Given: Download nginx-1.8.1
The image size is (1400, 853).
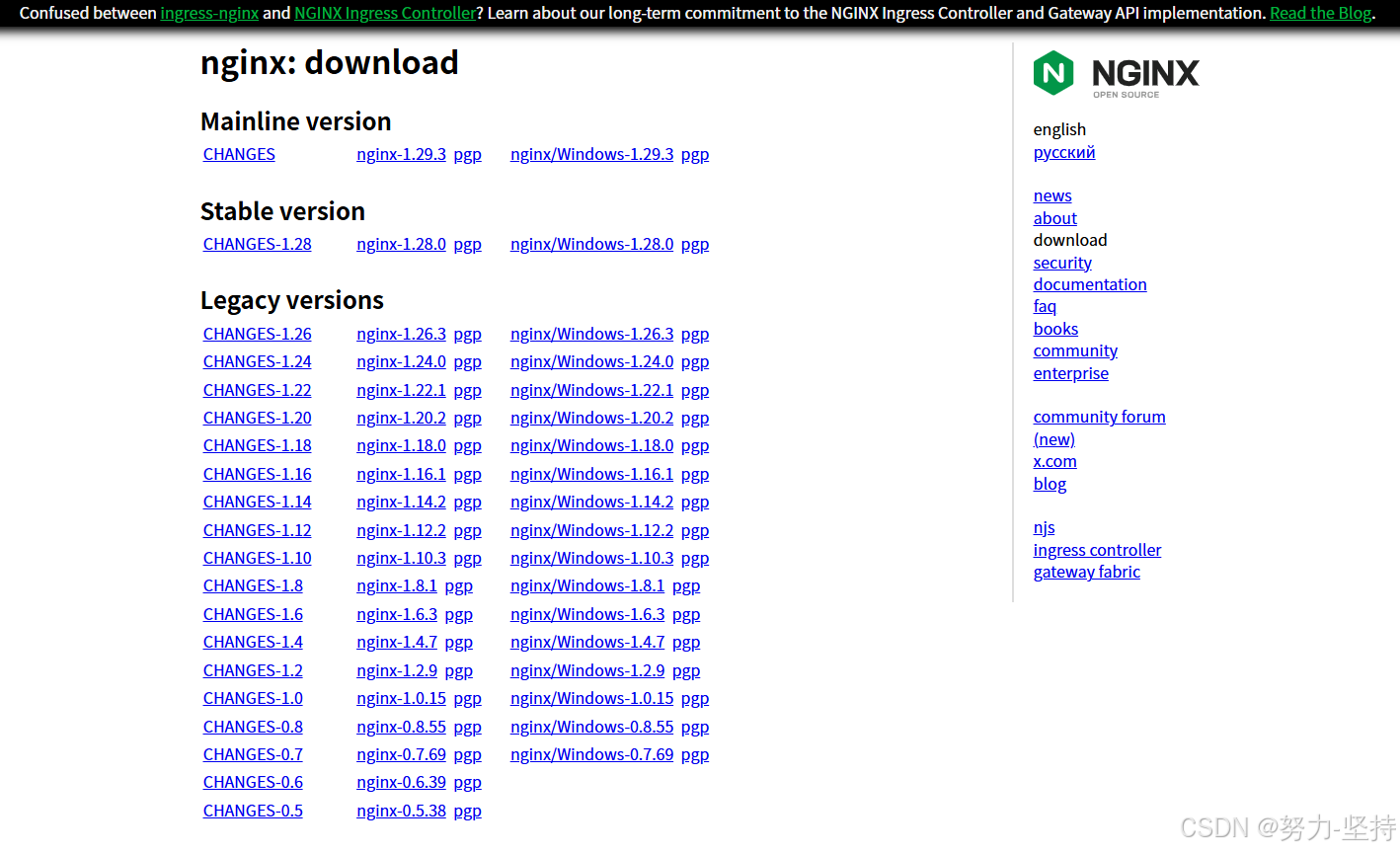Looking at the screenshot, I should coord(397,585).
